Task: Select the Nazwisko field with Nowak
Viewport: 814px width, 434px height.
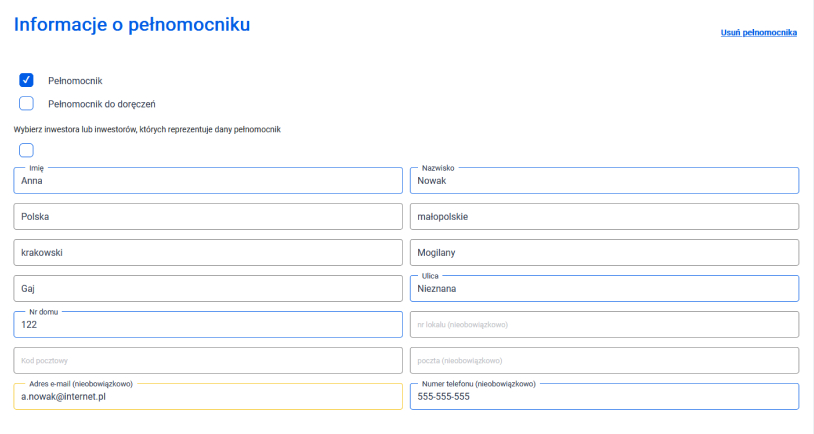Action: tap(604, 181)
